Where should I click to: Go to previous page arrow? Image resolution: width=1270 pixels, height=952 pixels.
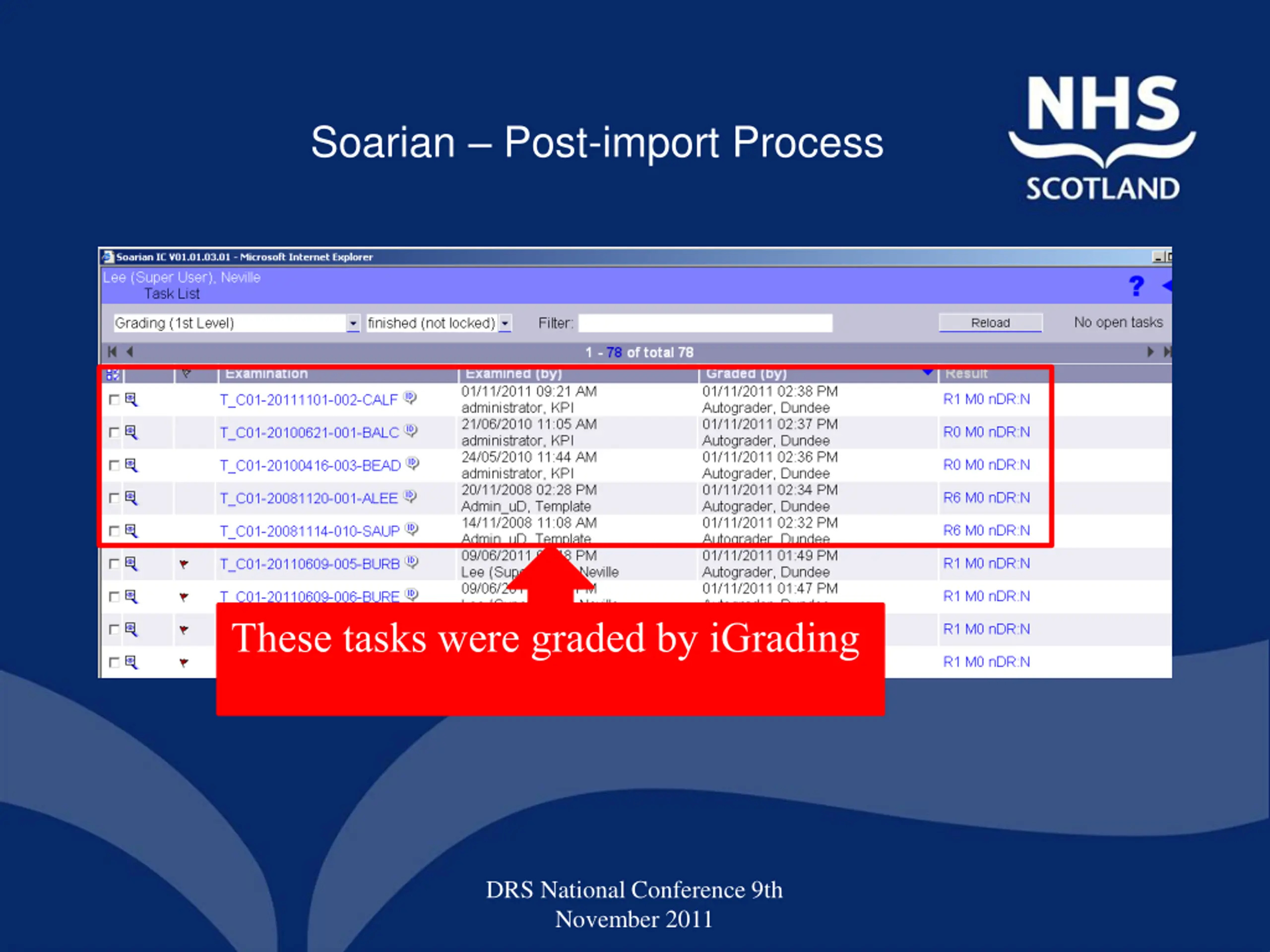coord(130,352)
